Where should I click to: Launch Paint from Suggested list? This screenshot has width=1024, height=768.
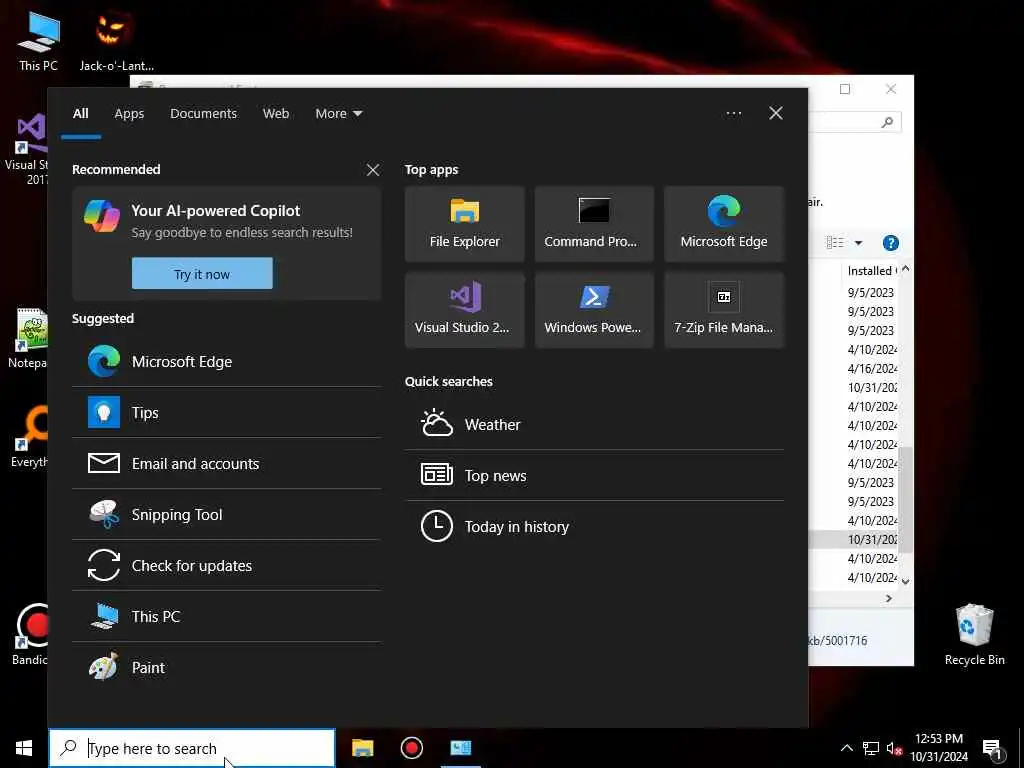point(226,667)
